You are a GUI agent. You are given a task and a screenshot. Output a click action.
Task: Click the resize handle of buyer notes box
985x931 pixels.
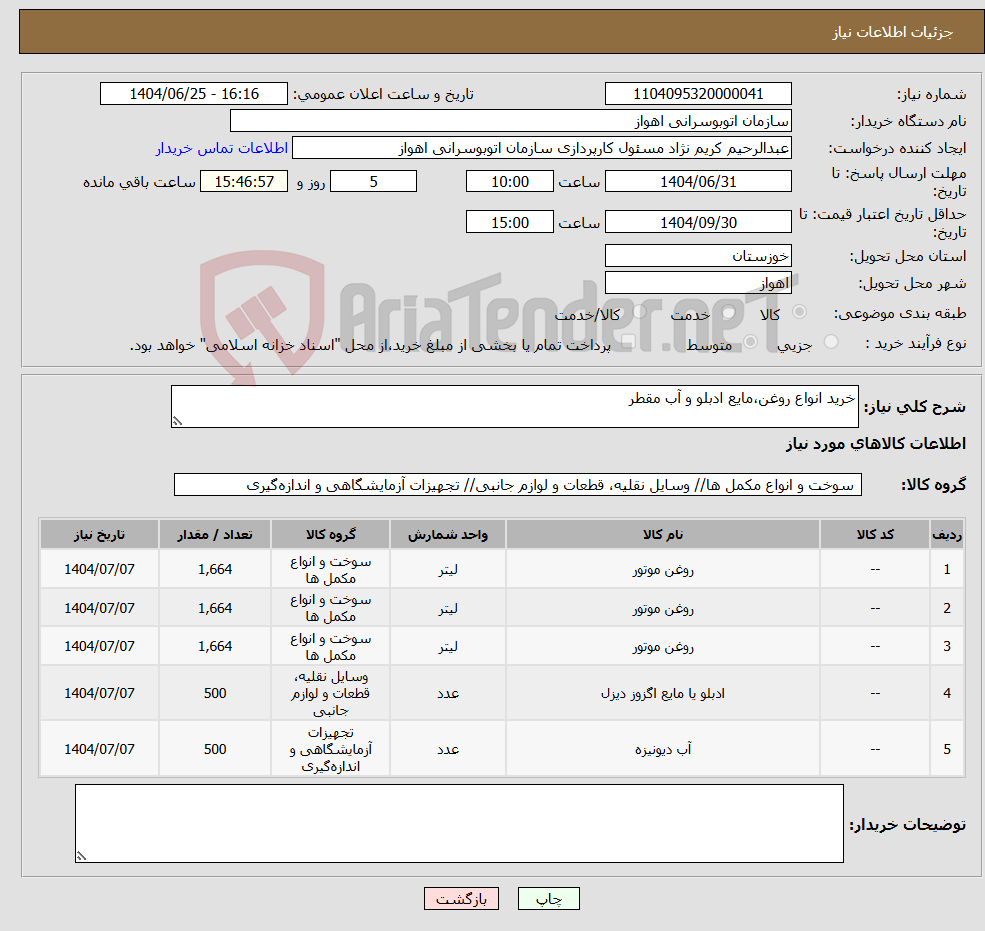pyautogui.click(x=83, y=857)
